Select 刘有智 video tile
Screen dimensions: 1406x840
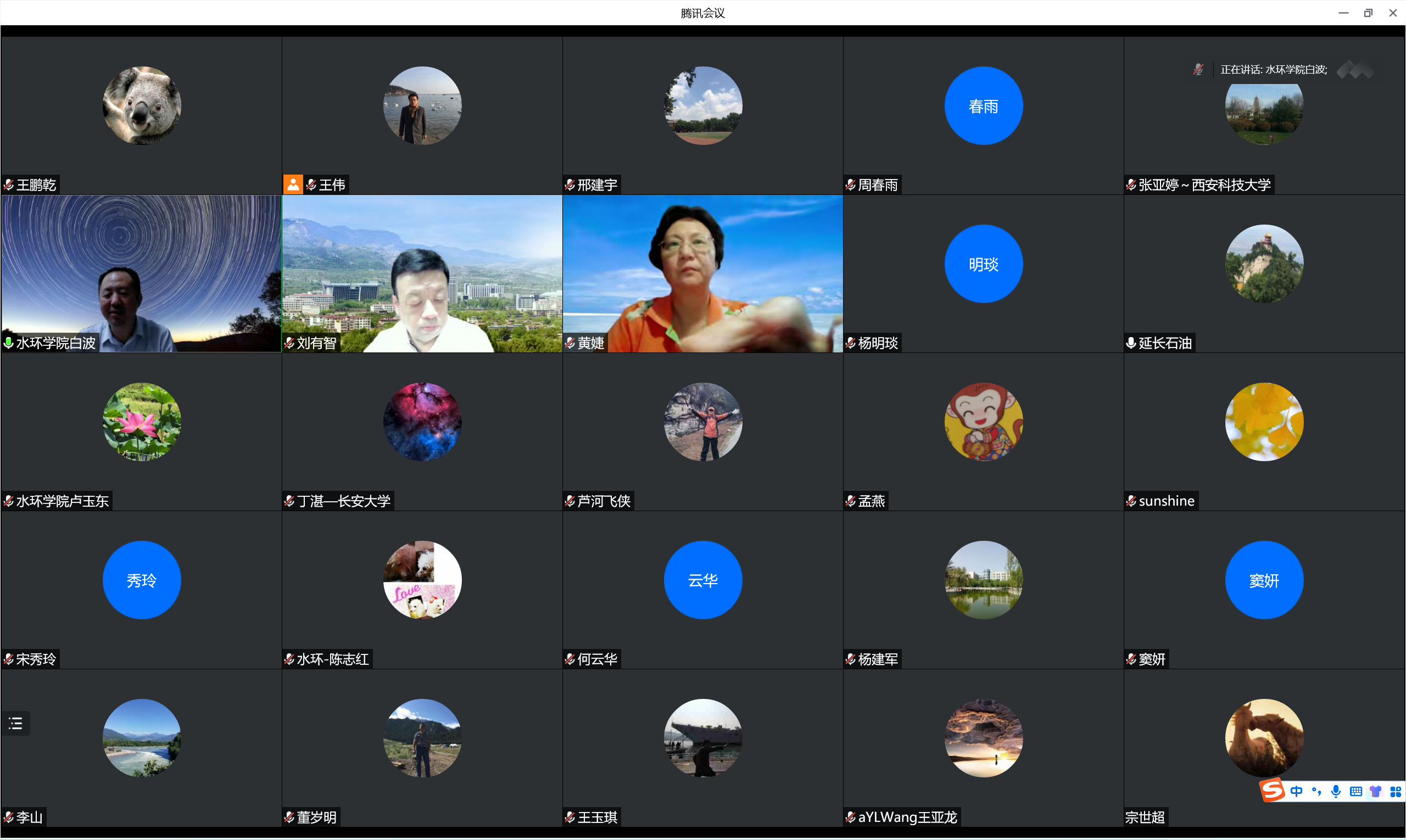(x=422, y=274)
